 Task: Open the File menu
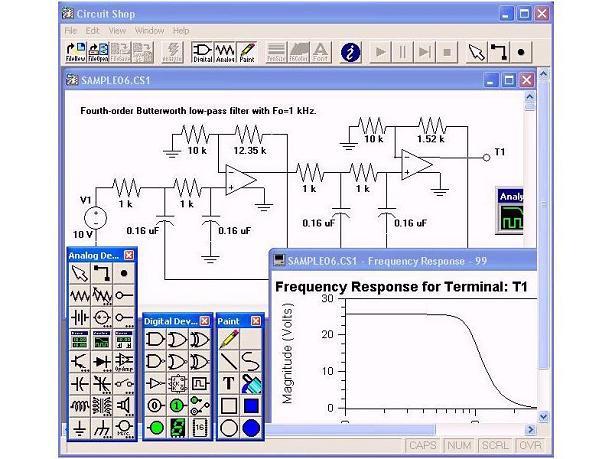click(x=71, y=30)
